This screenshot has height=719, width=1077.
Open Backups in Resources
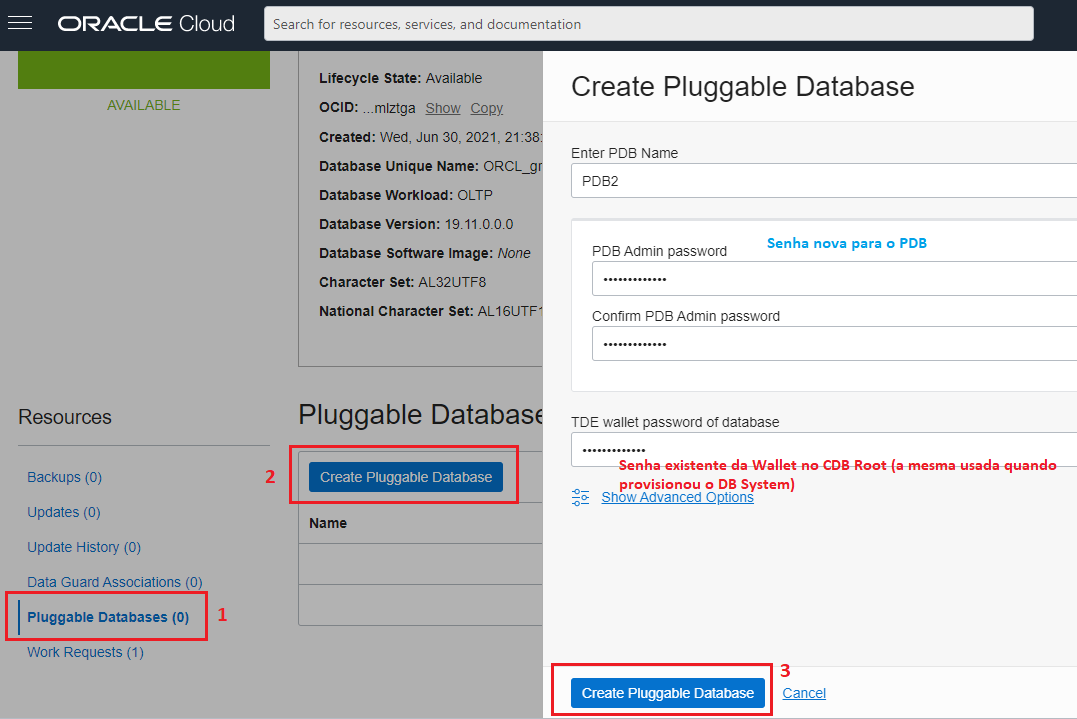[64, 477]
